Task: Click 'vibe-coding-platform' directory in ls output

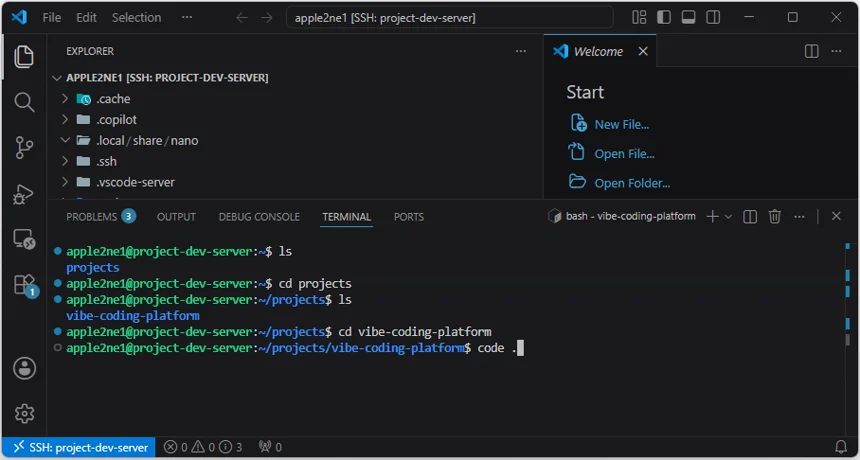Action: coord(132,316)
